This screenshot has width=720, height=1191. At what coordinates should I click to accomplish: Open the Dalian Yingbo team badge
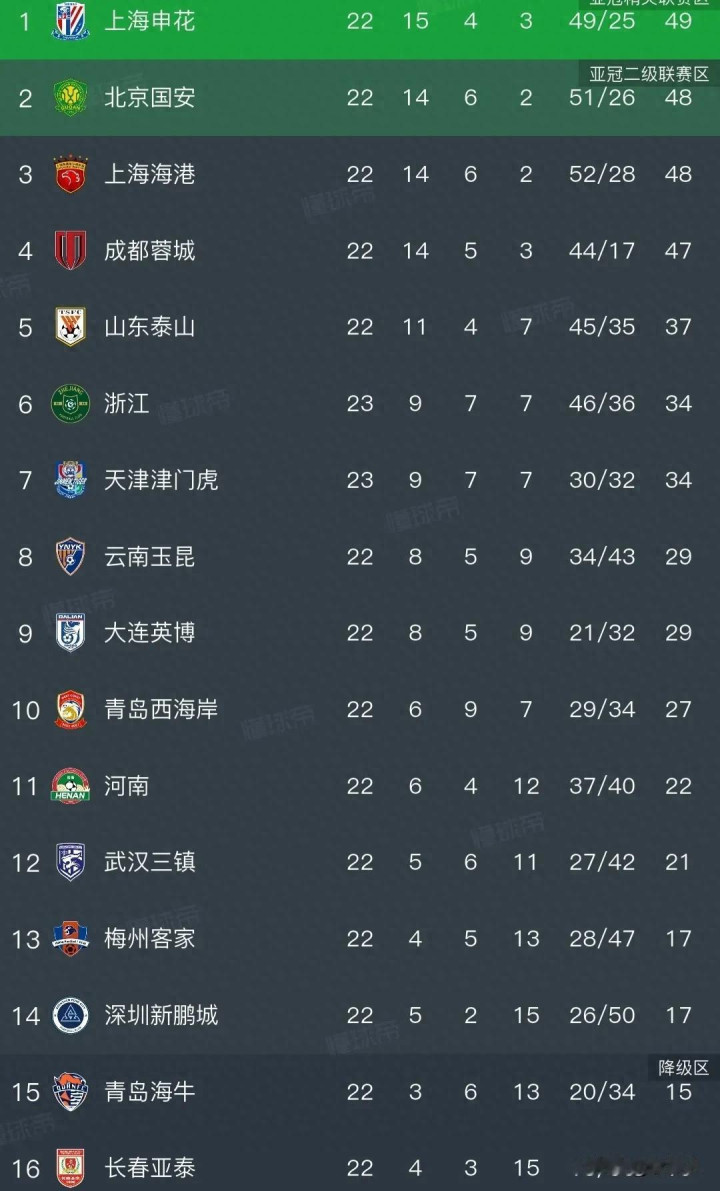[x=70, y=633]
